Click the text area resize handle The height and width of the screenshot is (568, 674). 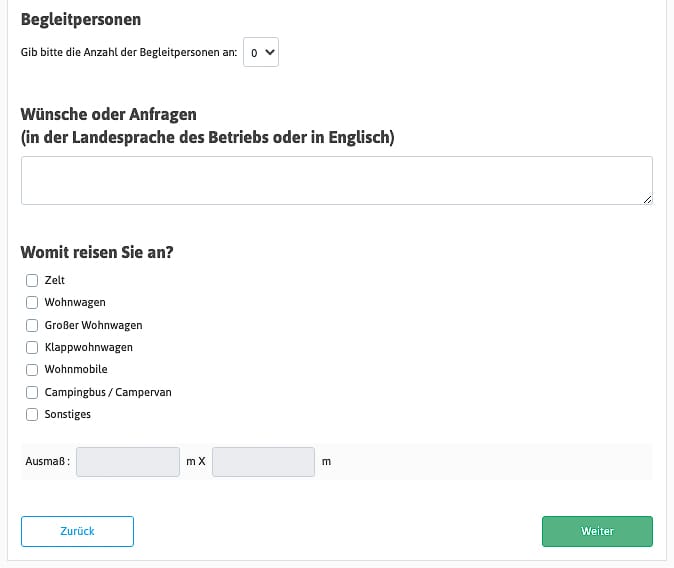point(647,199)
